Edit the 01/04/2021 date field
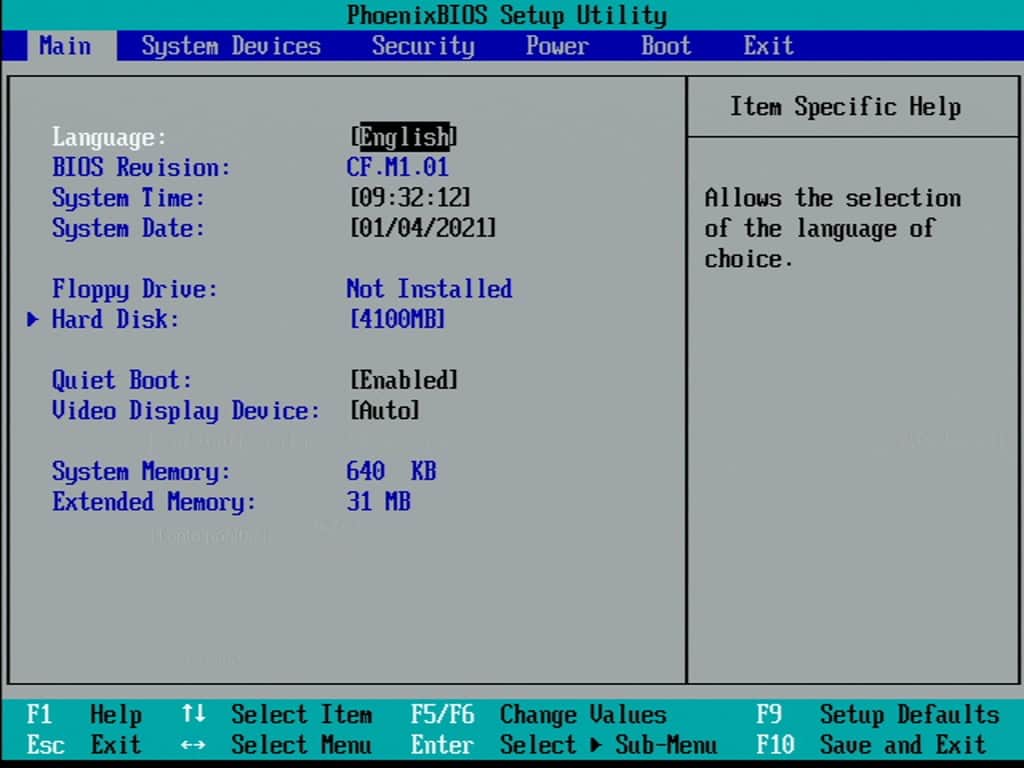 click(x=423, y=228)
